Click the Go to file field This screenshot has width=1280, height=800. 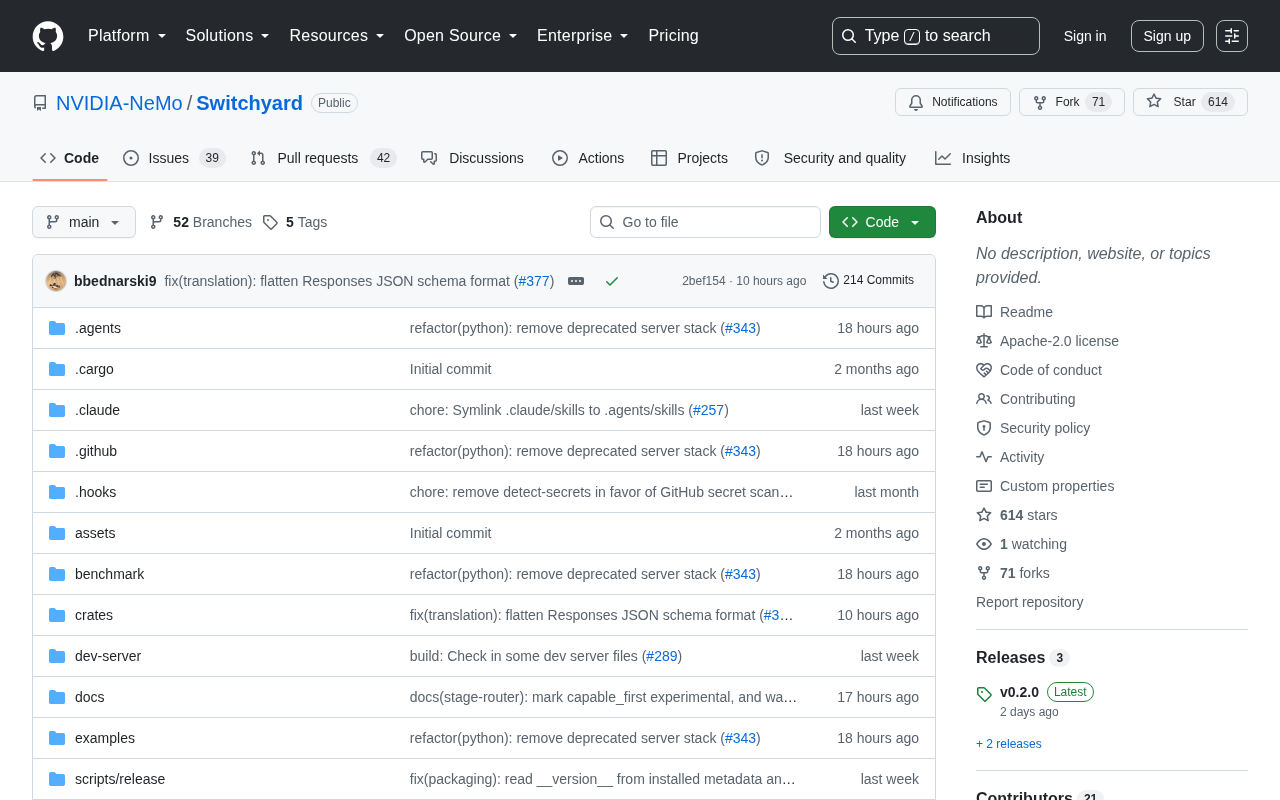(705, 222)
